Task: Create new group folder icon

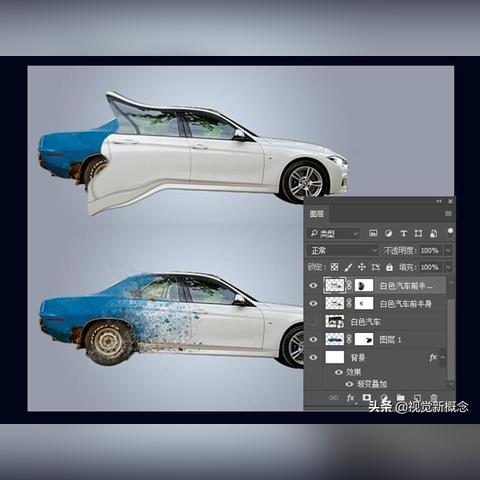Action: (401, 397)
